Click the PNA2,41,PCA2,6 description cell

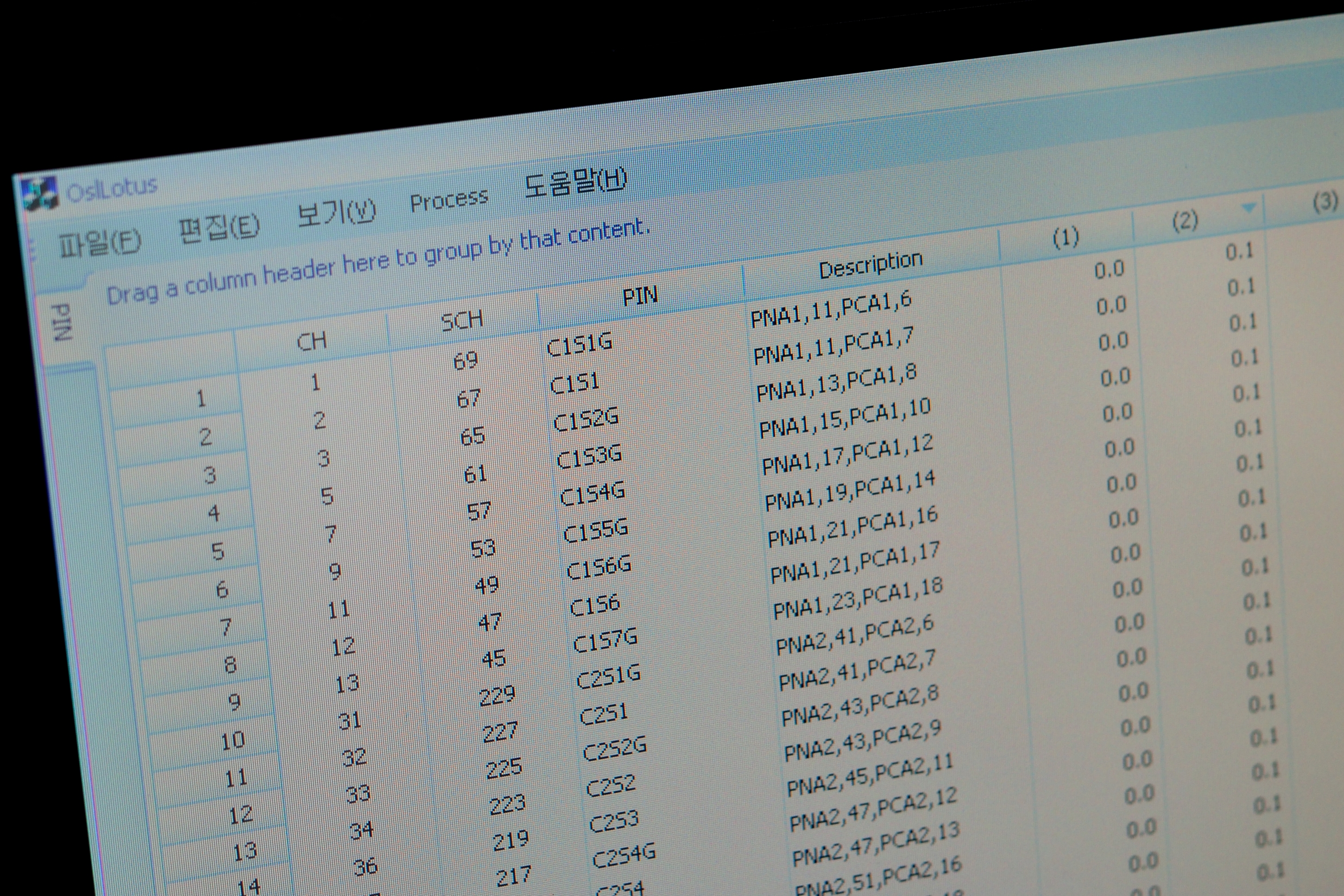click(x=854, y=635)
